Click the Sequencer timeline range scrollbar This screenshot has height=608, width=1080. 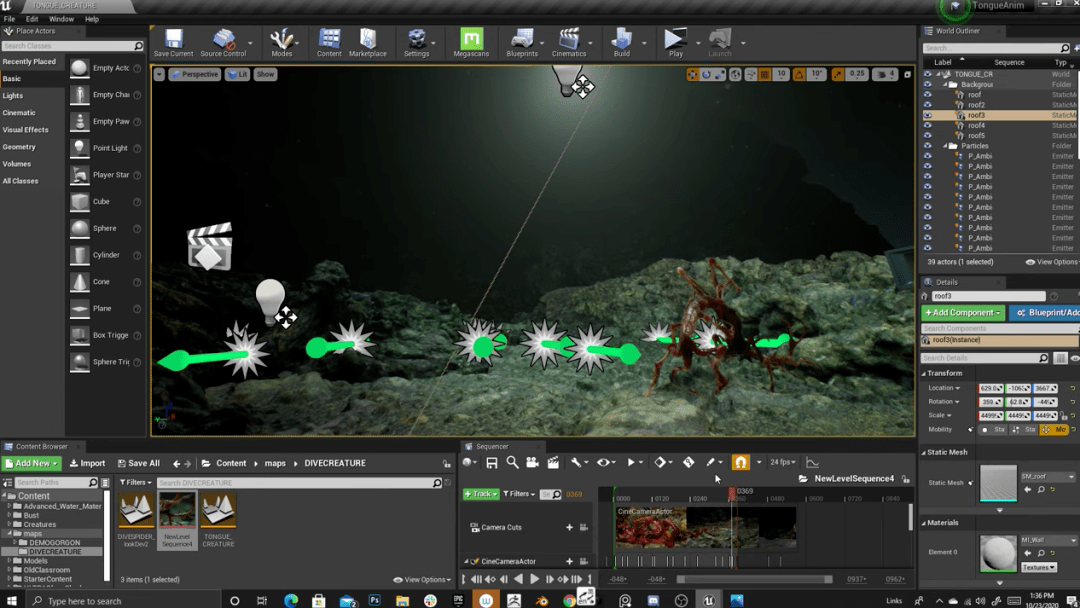click(x=754, y=579)
